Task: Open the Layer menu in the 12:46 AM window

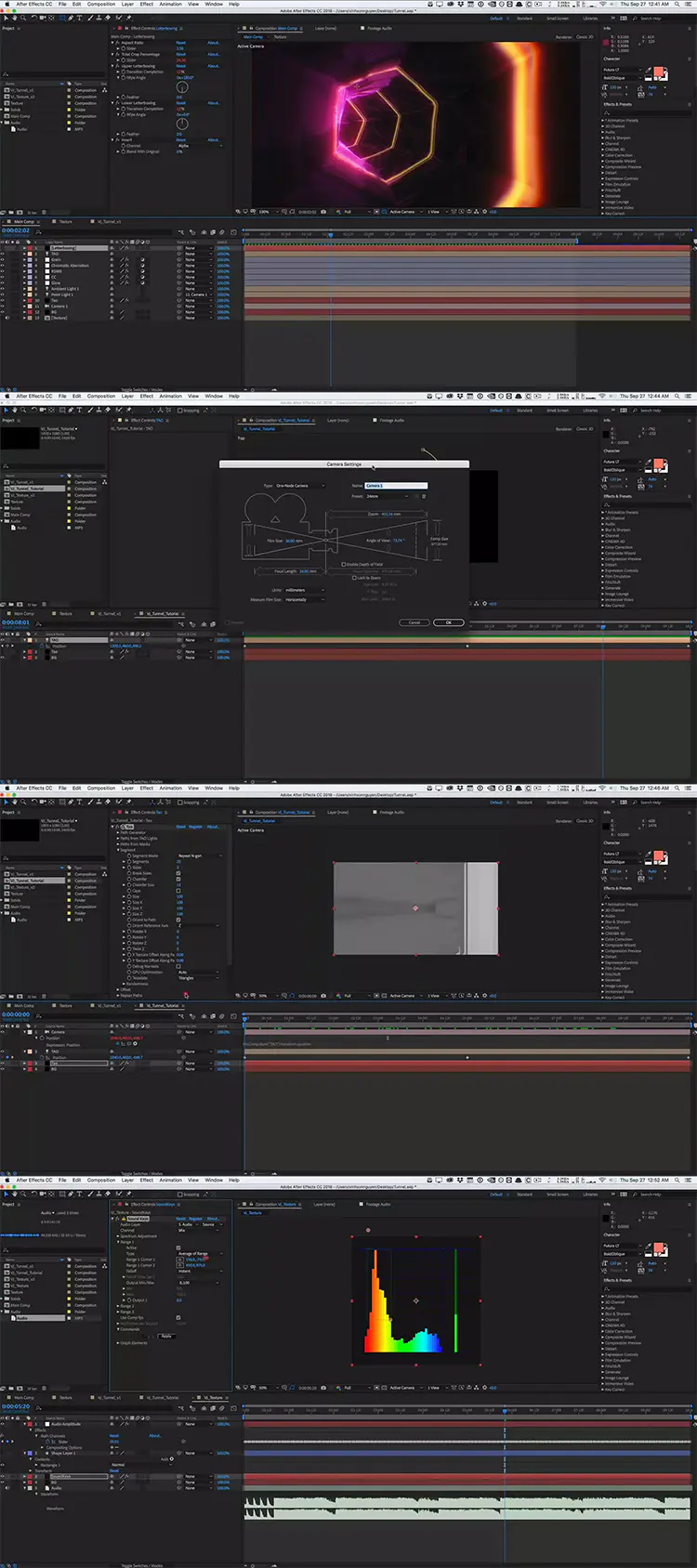Action: [x=127, y=788]
